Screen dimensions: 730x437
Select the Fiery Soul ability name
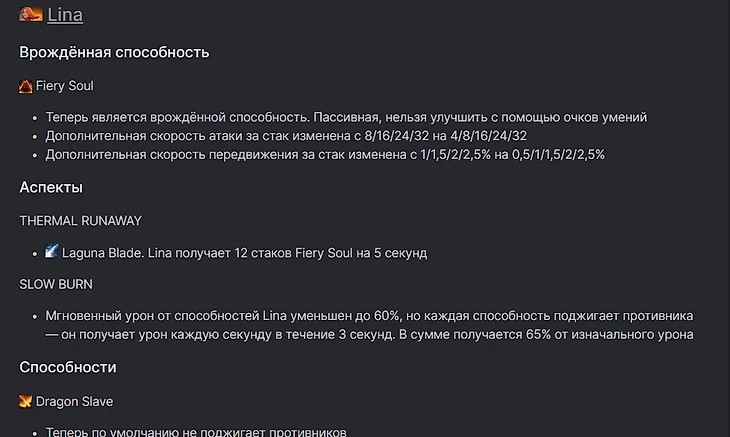65,86
